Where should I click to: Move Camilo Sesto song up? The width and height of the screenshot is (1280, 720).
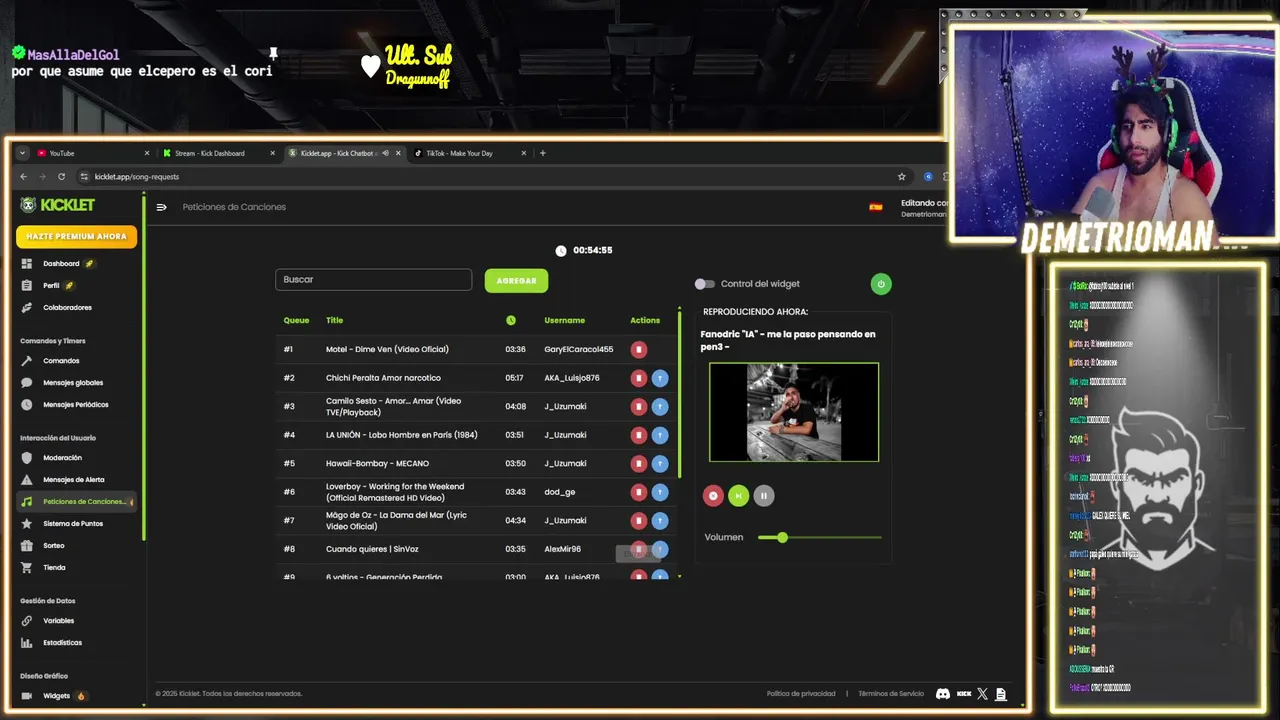click(660, 407)
